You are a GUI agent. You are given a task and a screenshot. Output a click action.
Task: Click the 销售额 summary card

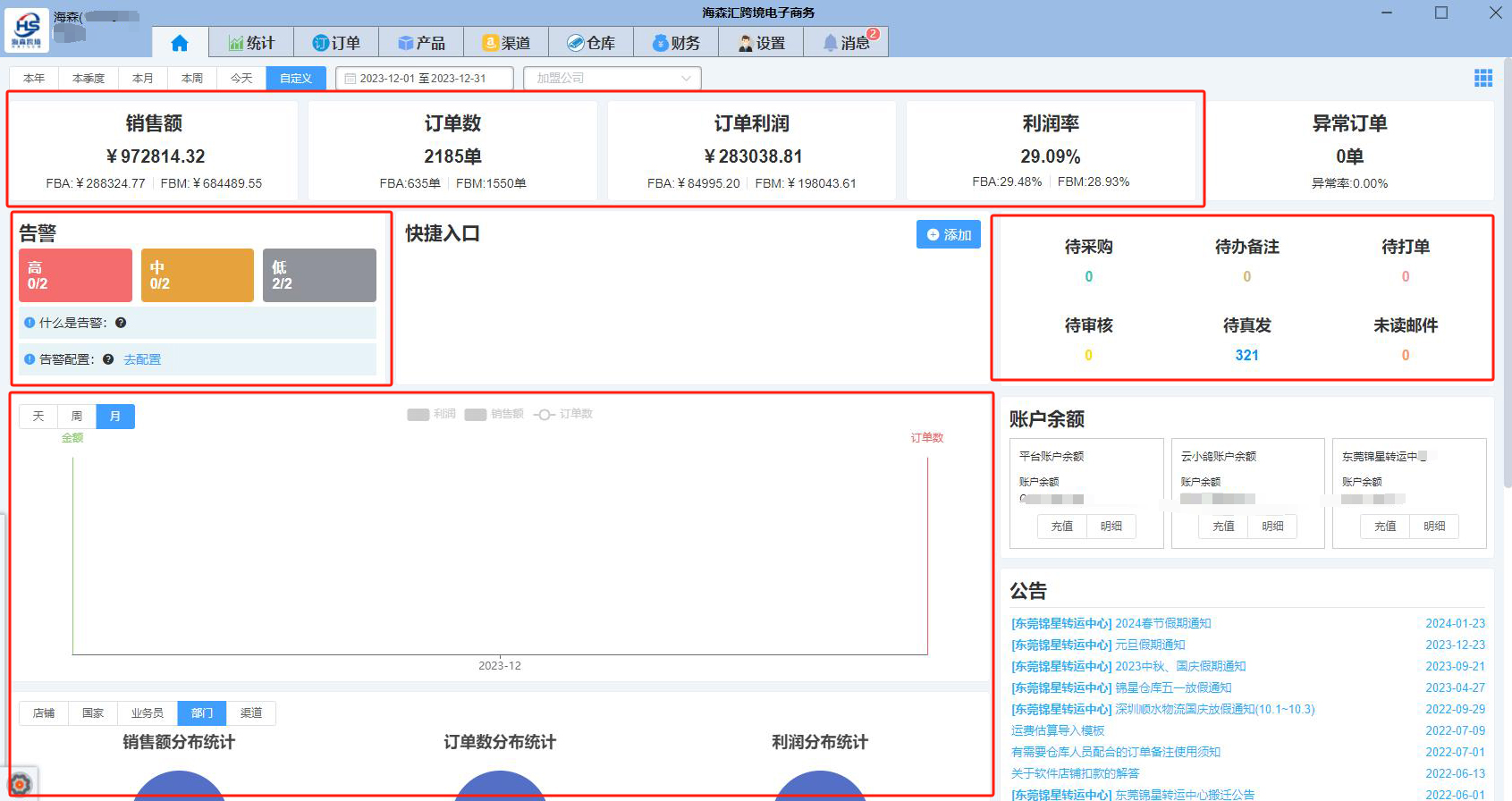tap(154, 151)
